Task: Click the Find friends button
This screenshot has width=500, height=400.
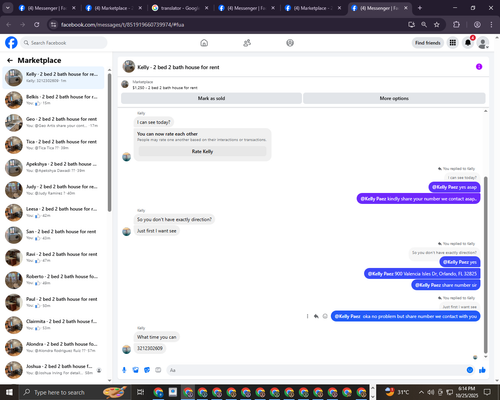Action: point(428,43)
